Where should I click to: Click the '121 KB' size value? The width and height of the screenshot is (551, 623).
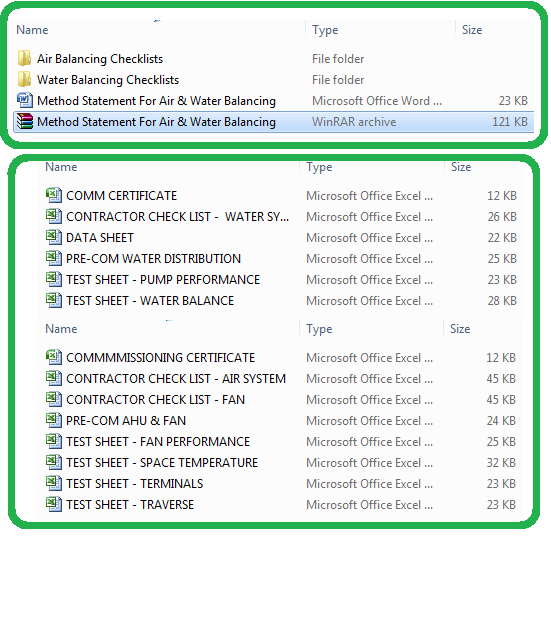(510, 122)
